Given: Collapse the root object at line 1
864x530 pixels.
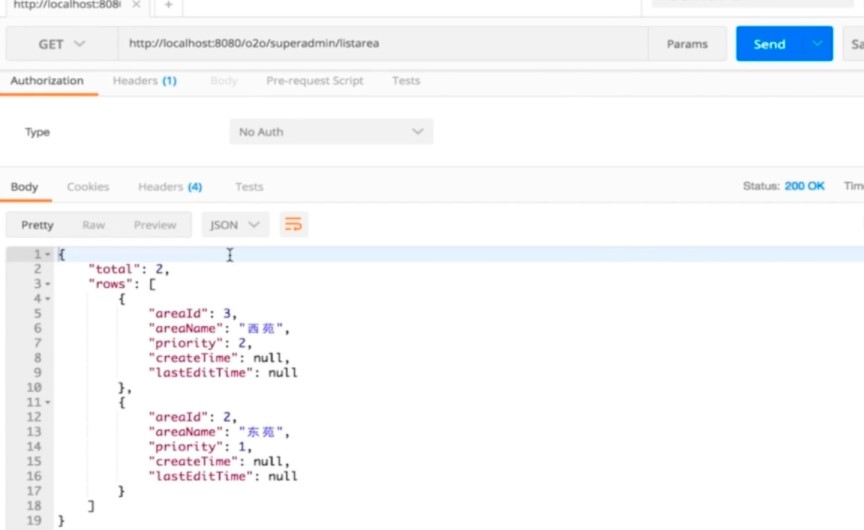Looking at the screenshot, I should coord(48,255).
